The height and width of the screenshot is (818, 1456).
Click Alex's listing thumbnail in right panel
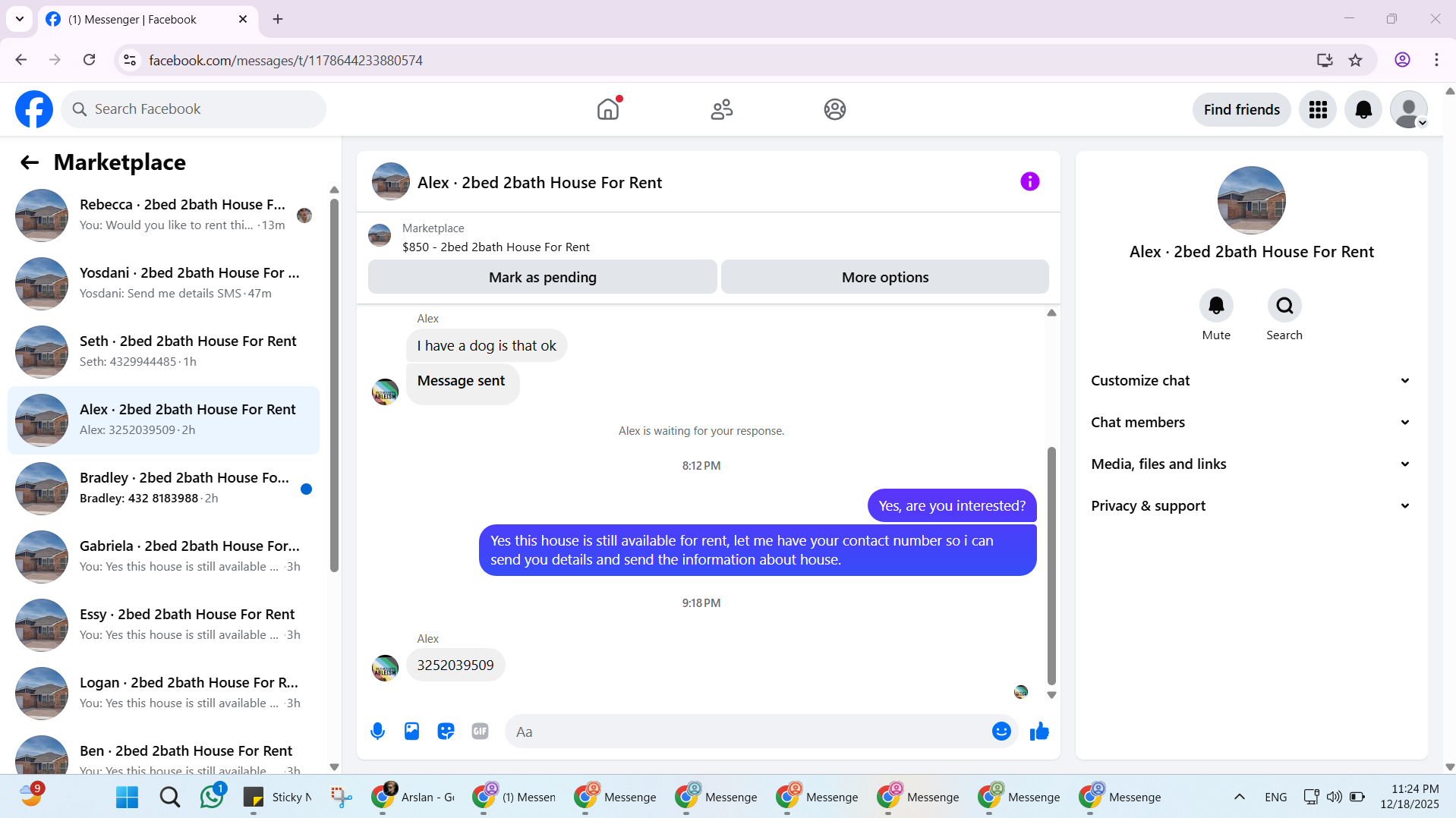pos(1251,200)
